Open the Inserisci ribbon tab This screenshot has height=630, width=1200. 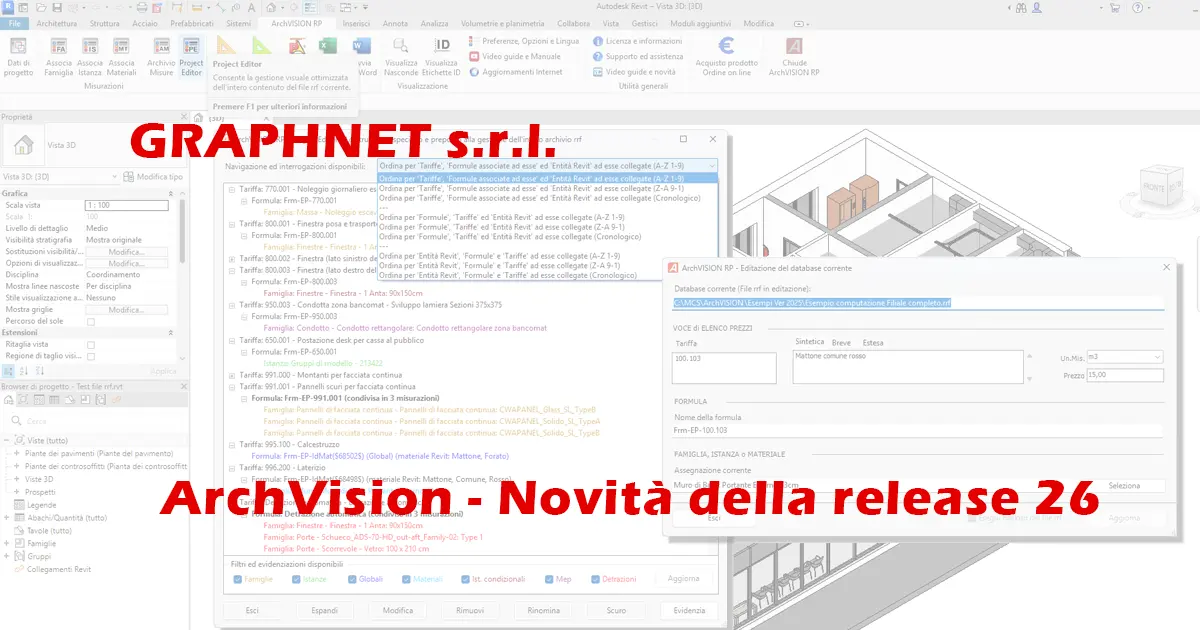point(356,23)
